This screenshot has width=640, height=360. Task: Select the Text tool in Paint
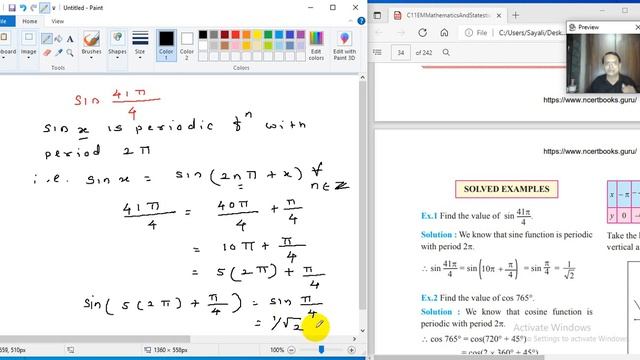(x=70, y=39)
